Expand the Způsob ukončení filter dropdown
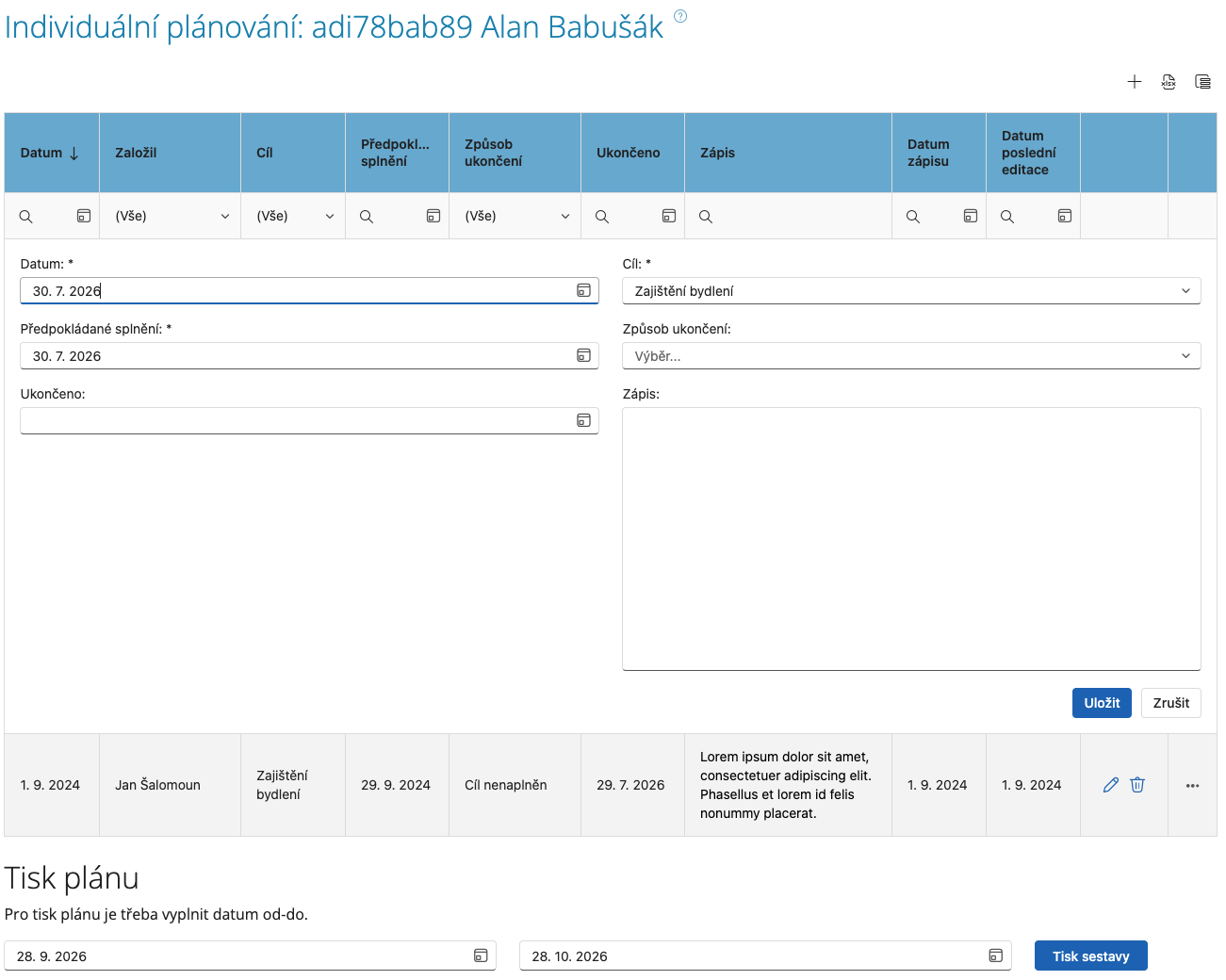Screen dimensions: 1226x980 [565, 217]
